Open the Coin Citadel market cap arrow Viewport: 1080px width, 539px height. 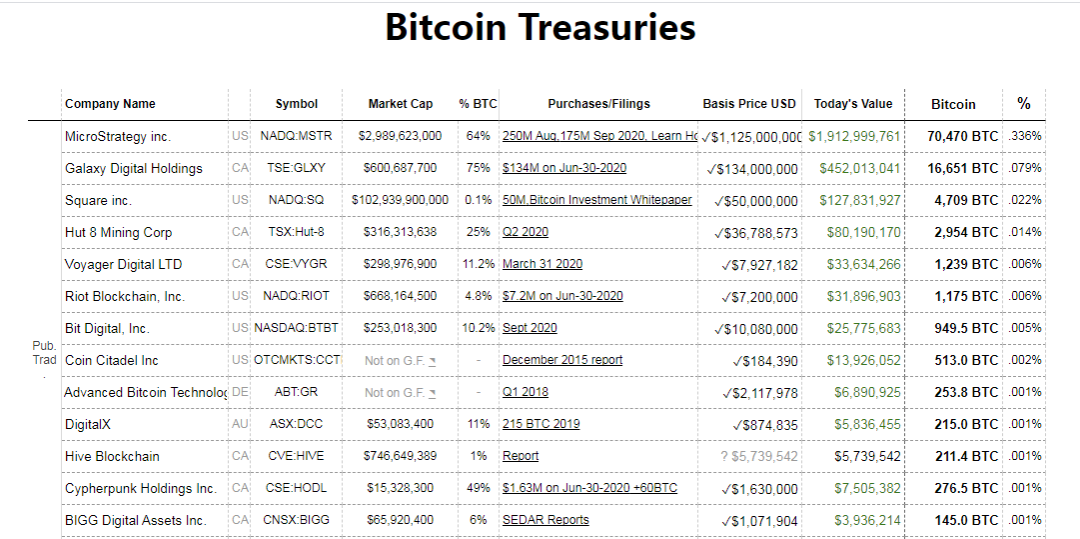[432, 361]
